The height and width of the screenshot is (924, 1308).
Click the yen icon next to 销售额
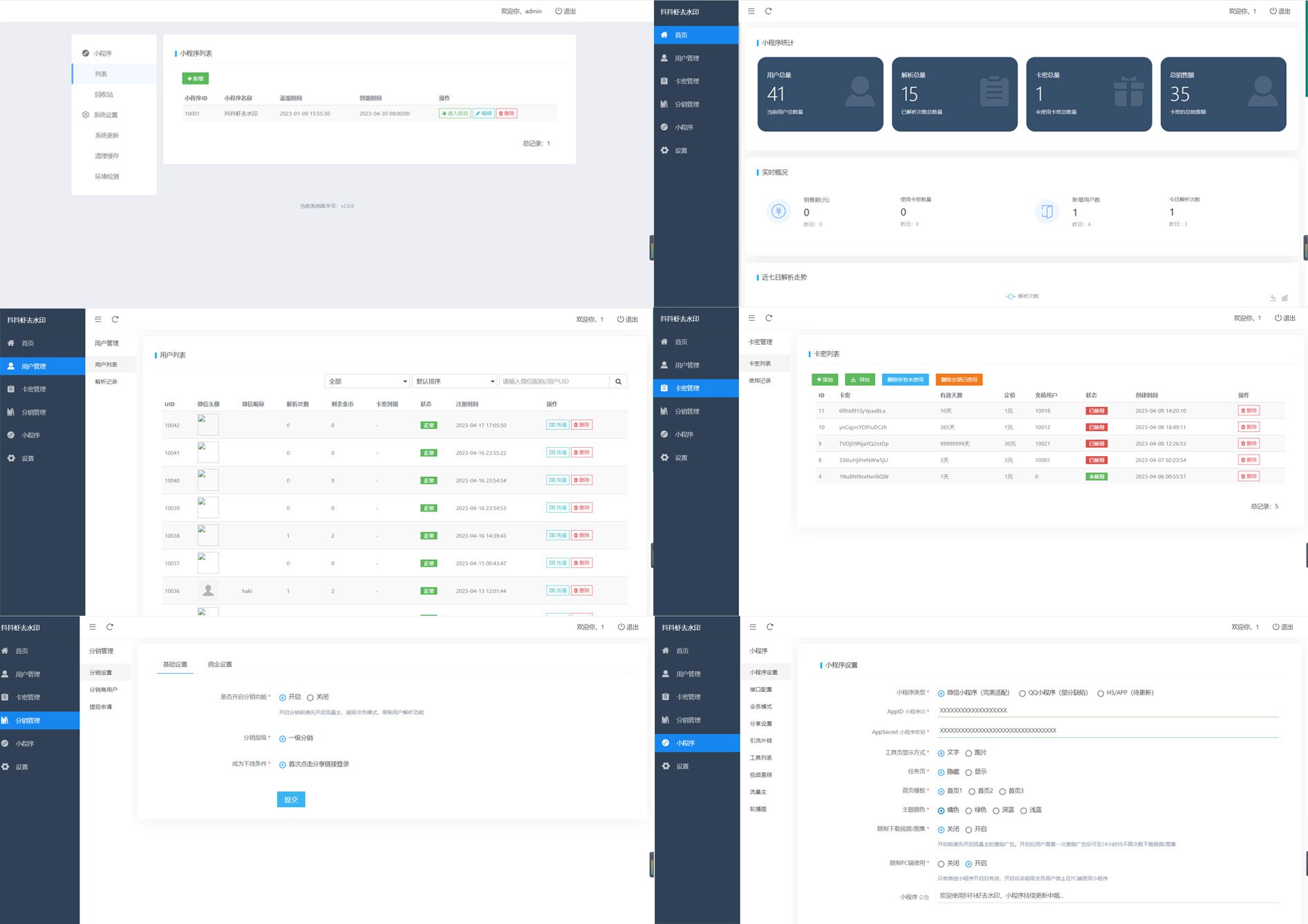point(778,211)
